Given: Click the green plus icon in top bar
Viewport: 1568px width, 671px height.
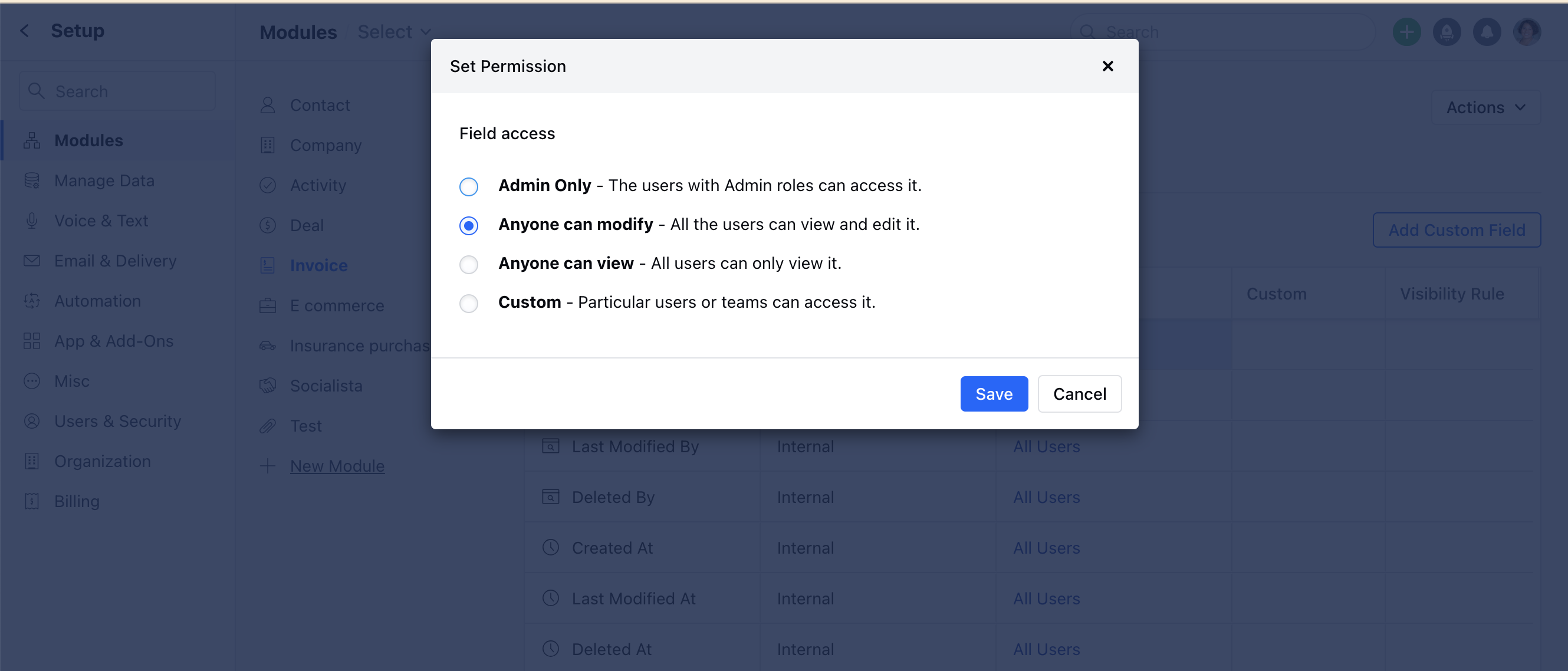Looking at the screenshot, I should pos(1406,32).
